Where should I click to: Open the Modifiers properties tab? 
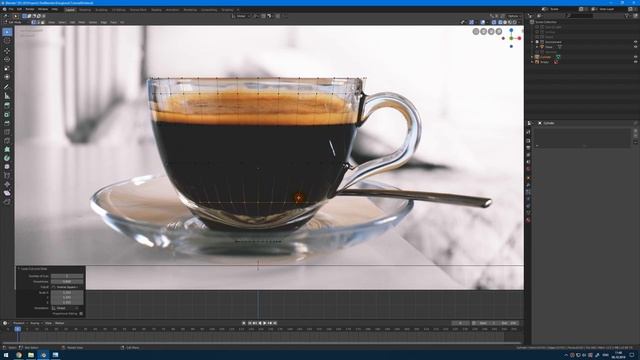tap(528, 184)
